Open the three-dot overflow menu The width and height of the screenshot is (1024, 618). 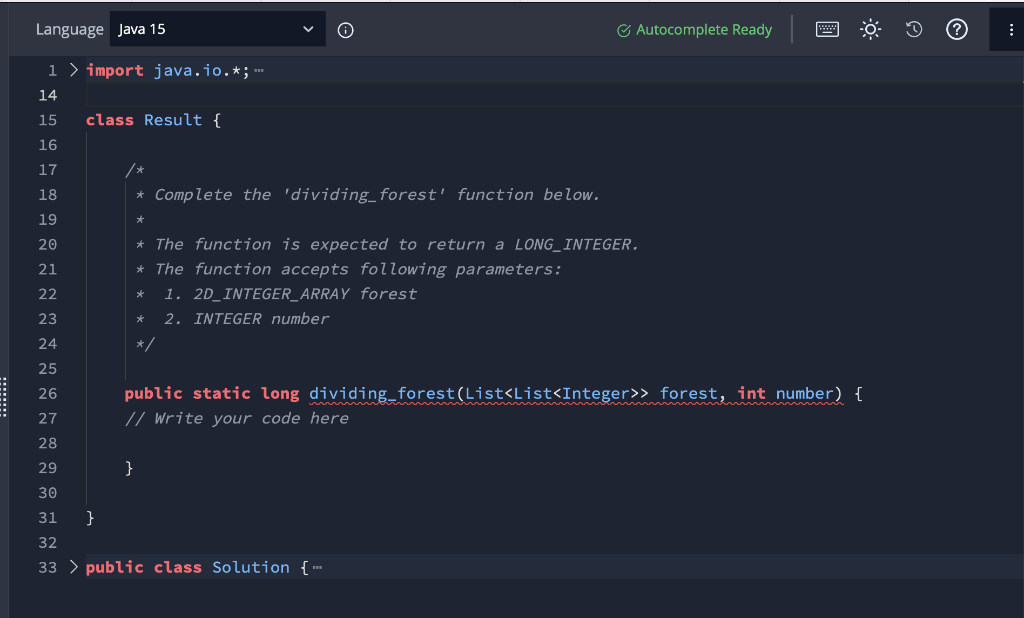(x=1010, y=29)
